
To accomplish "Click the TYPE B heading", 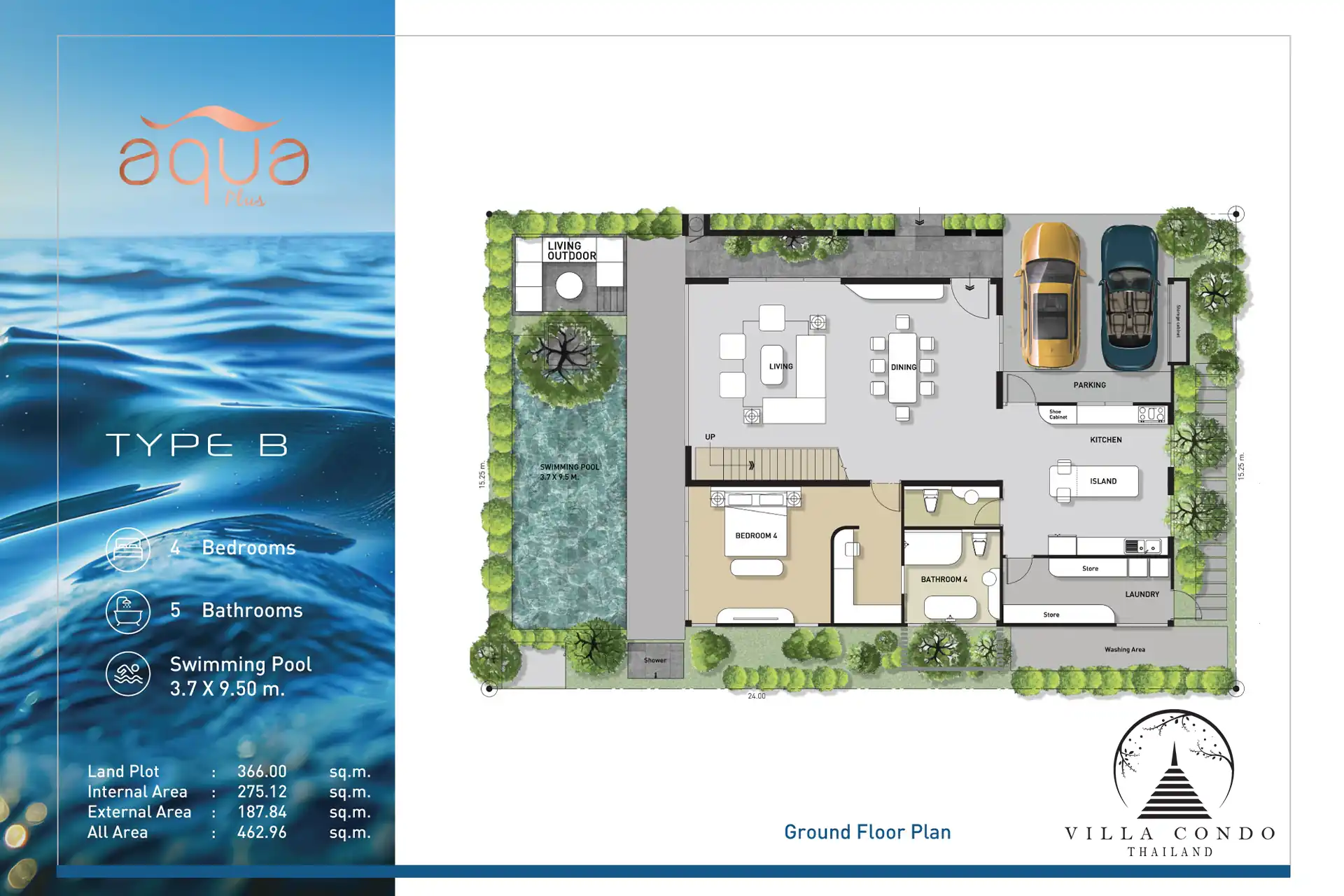I will [197, 445].
